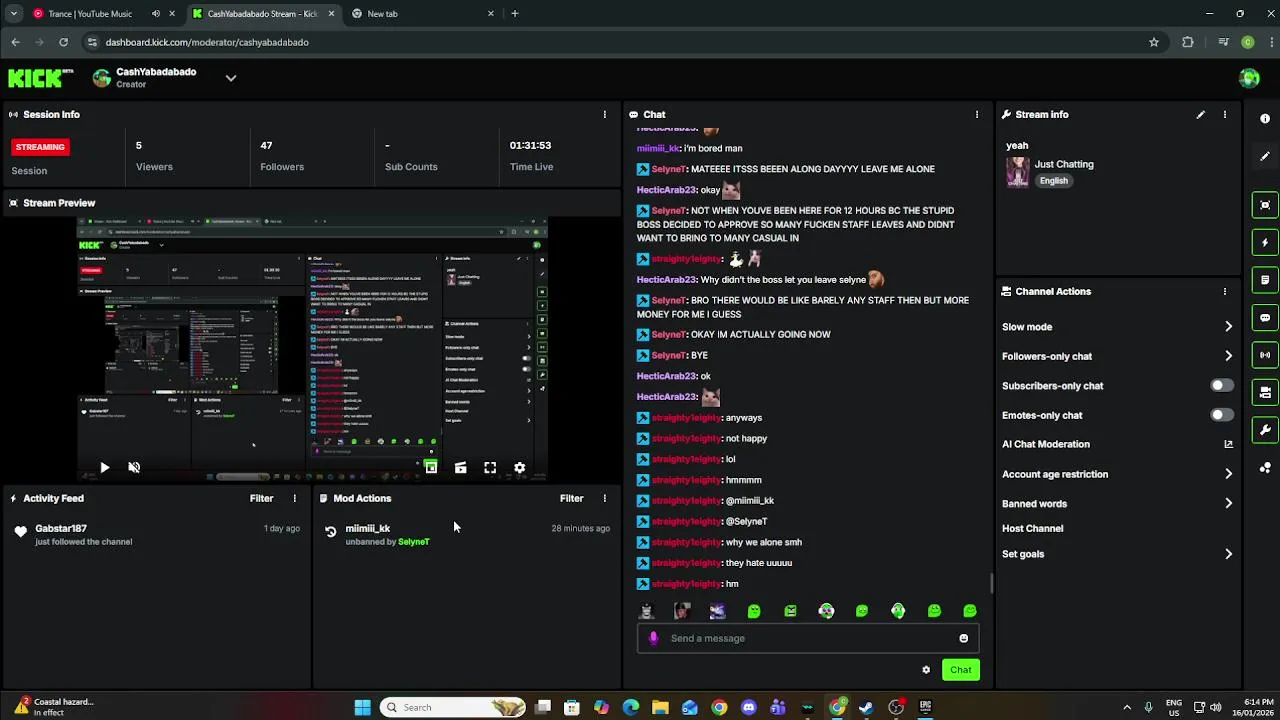
Task: Click the chat panel scrollbar
Action: [991, 583]
